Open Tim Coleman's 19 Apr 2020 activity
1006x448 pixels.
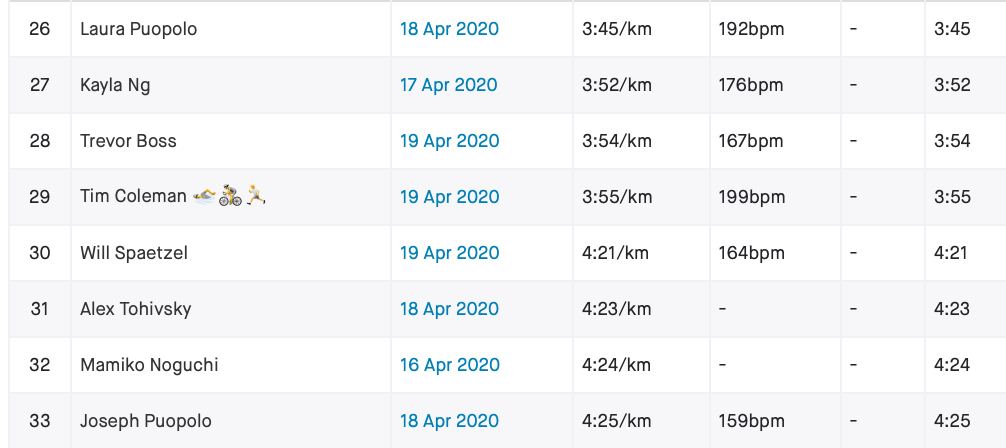click(449, 196)
